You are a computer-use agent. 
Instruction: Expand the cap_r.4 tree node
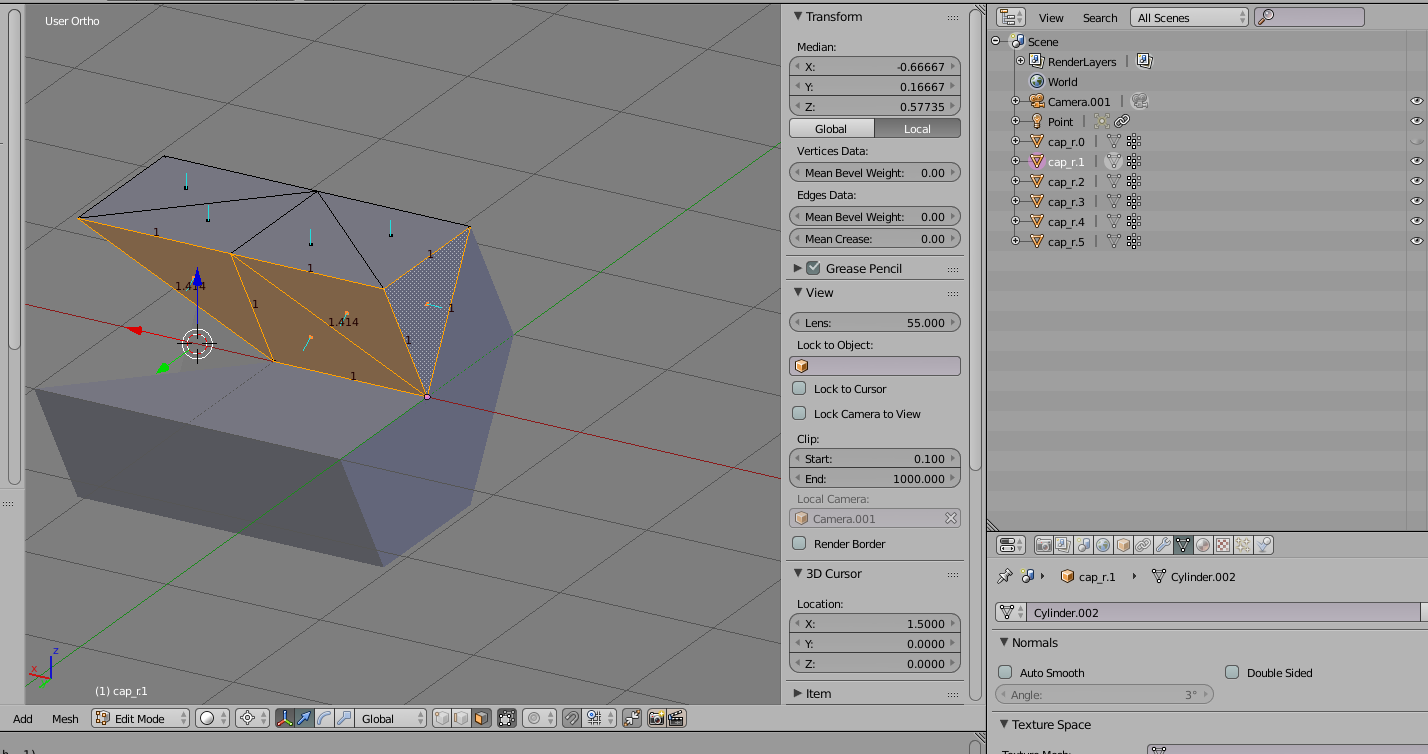coord(1015,221)
